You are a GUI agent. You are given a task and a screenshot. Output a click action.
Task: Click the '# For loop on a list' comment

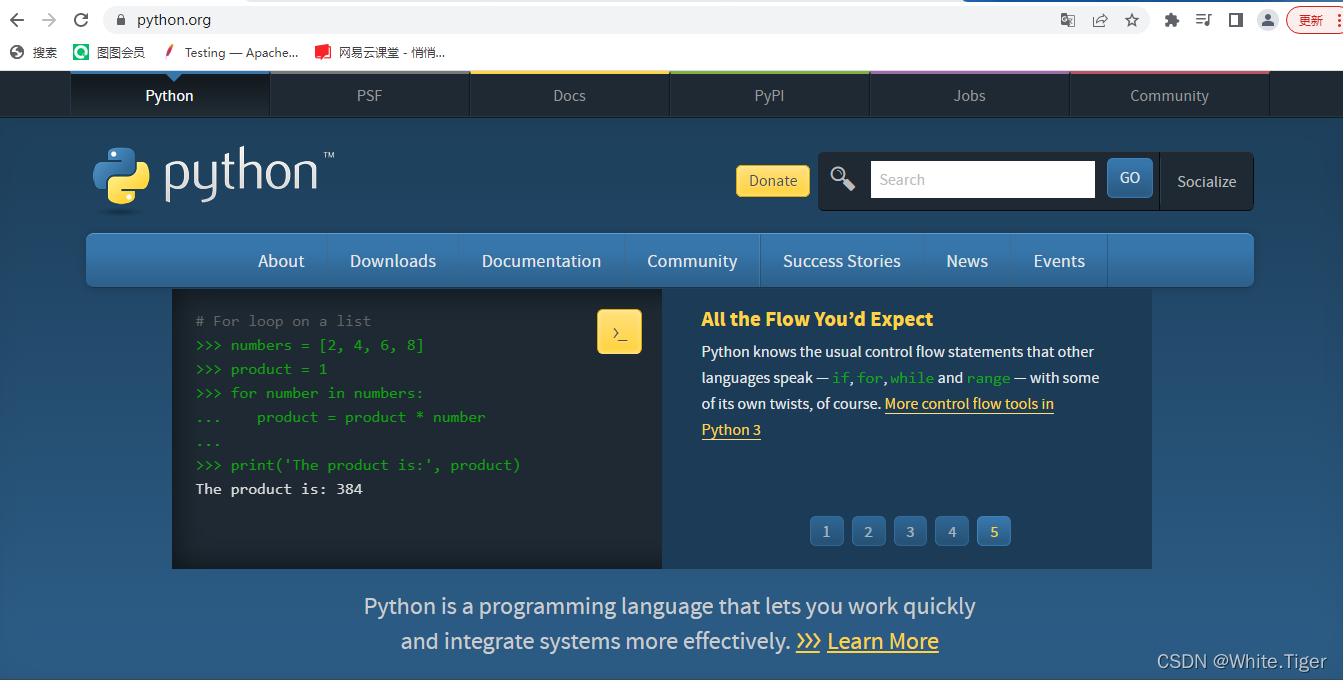click(x=283, y=321)
